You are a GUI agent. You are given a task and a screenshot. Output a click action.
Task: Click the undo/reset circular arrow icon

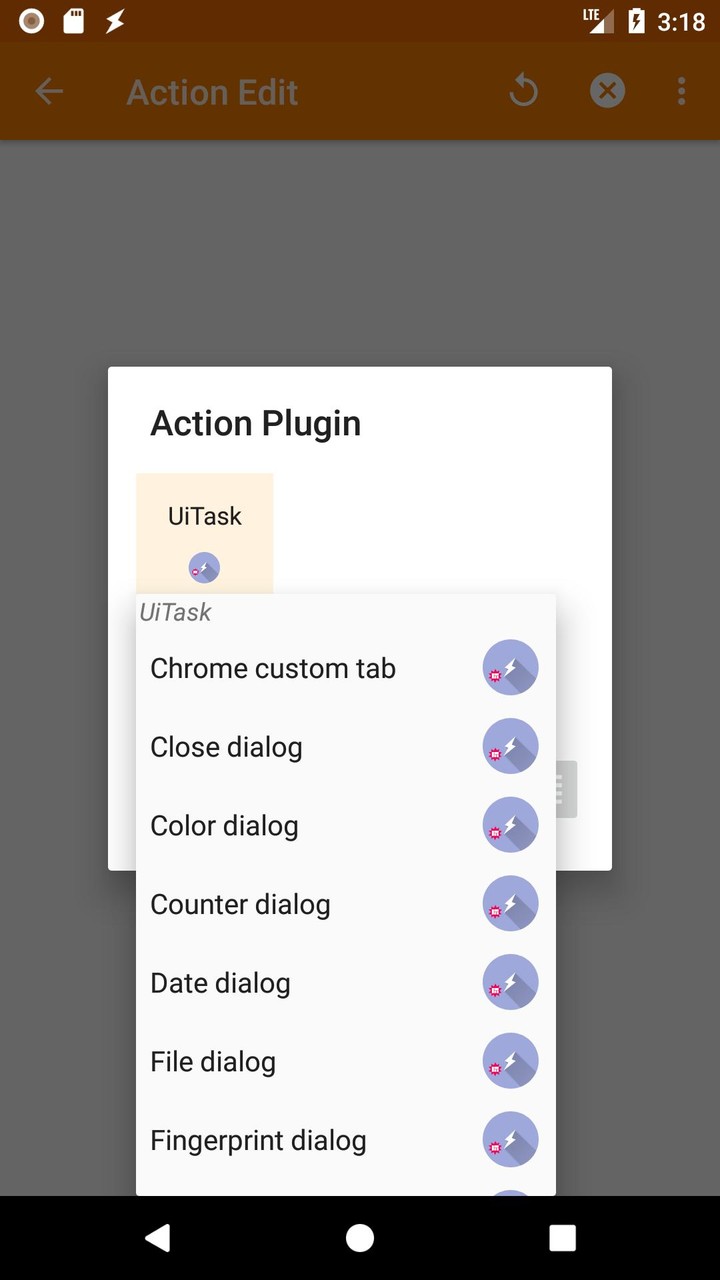point(523,92)
